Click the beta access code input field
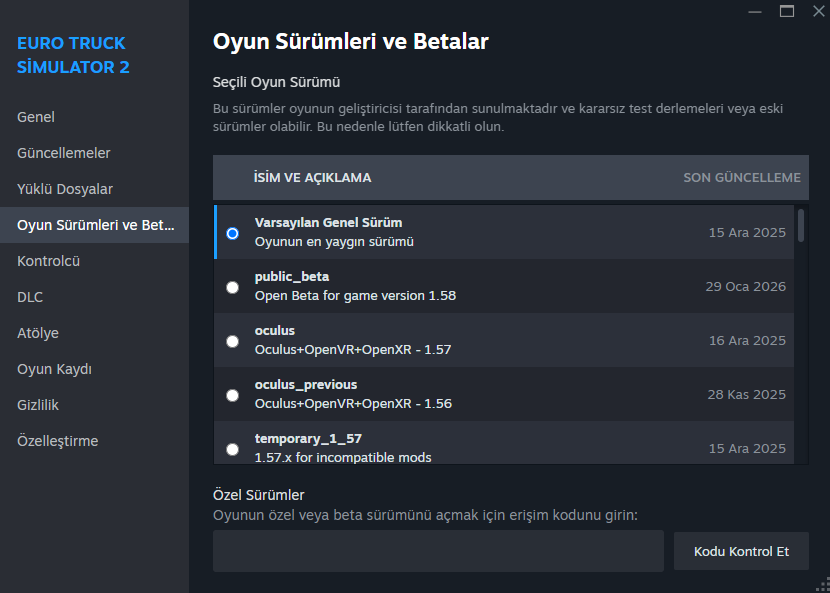Screen dimensions: 830x593 [438, 551]
